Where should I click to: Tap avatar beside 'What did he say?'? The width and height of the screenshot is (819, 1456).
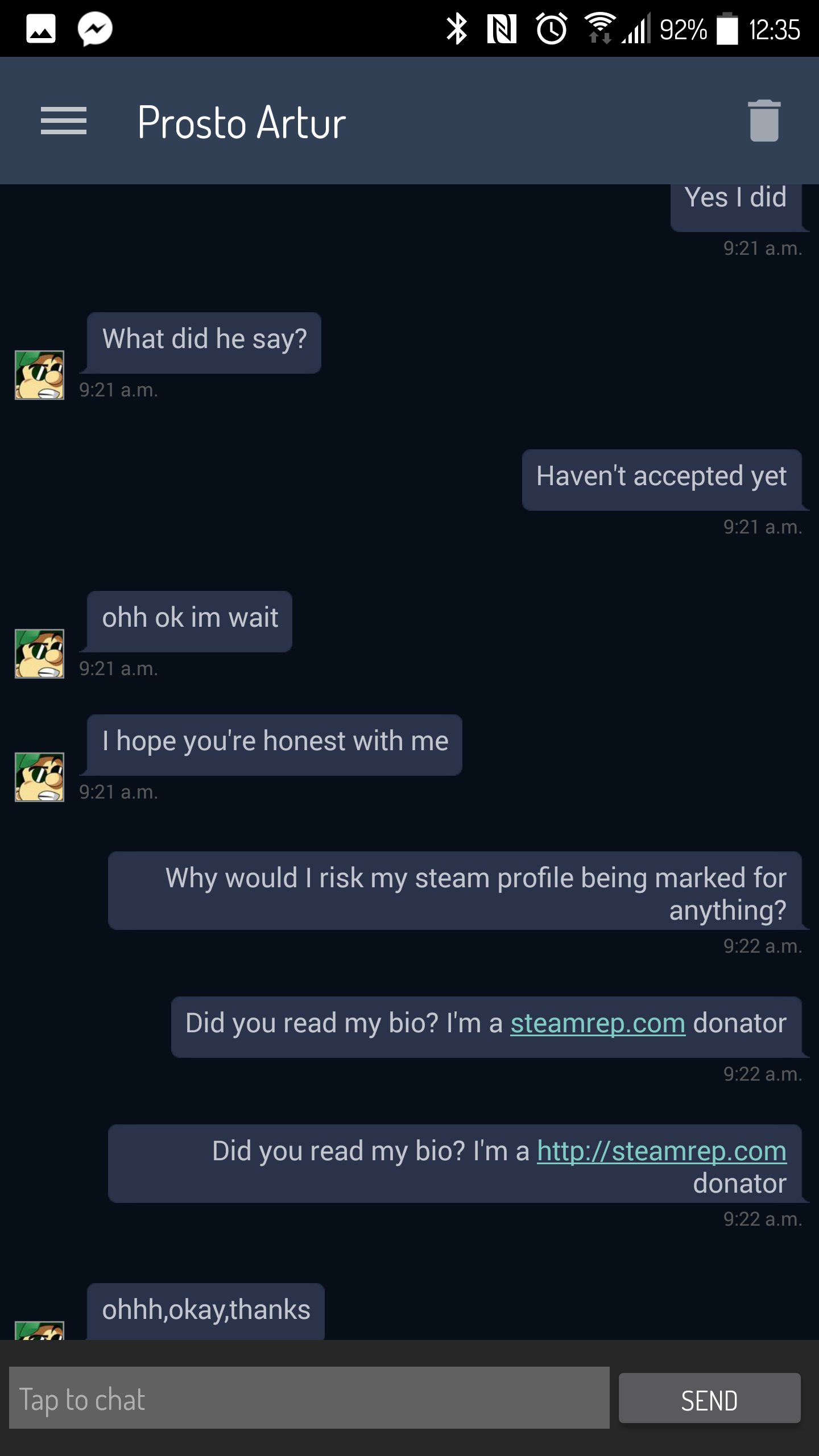pos(39,375)
